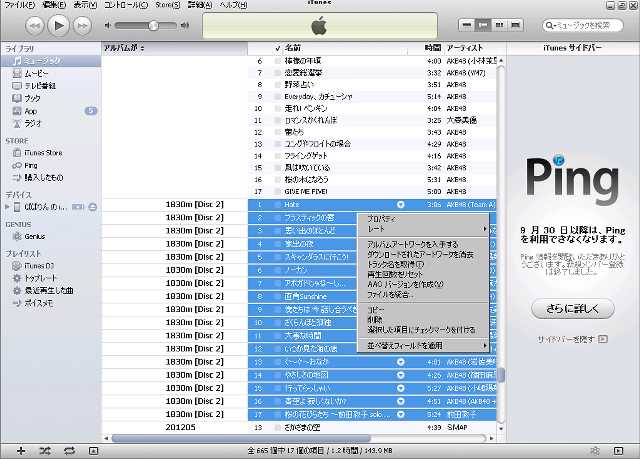
Task: Expand the device tree under デバイス
Action: click(x=7, y=206)
